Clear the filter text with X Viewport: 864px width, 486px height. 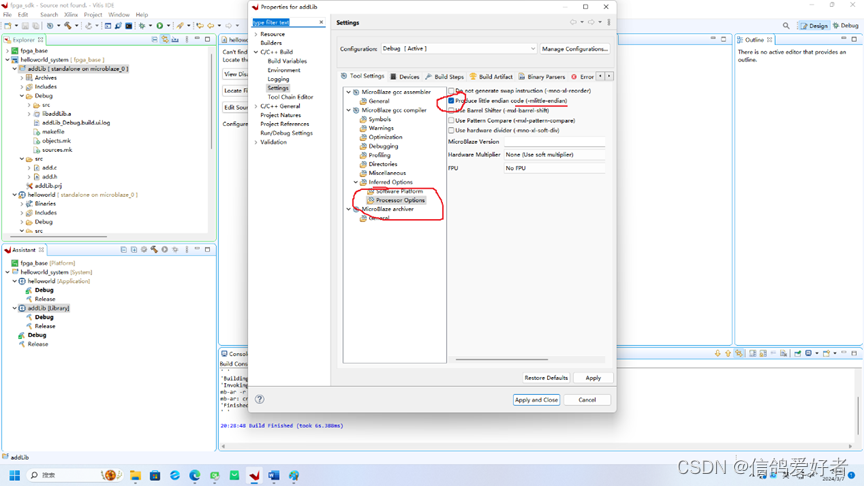coord(321,22)
